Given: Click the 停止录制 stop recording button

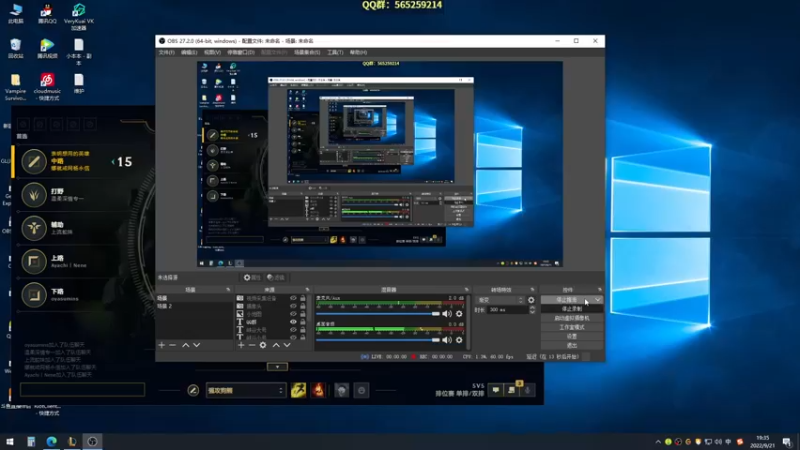Looking at the screenshot, I should click(x=571, y=309).
